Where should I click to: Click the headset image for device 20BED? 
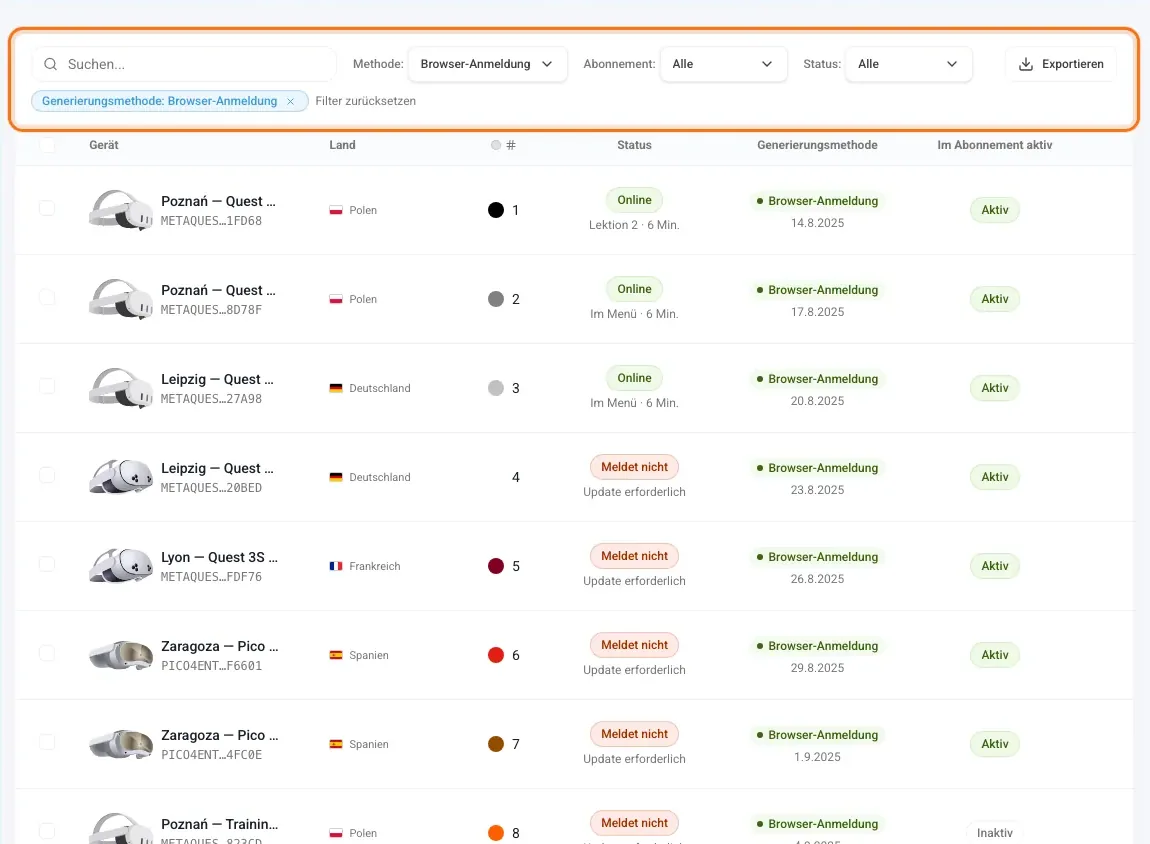click(x=121, y=477)
